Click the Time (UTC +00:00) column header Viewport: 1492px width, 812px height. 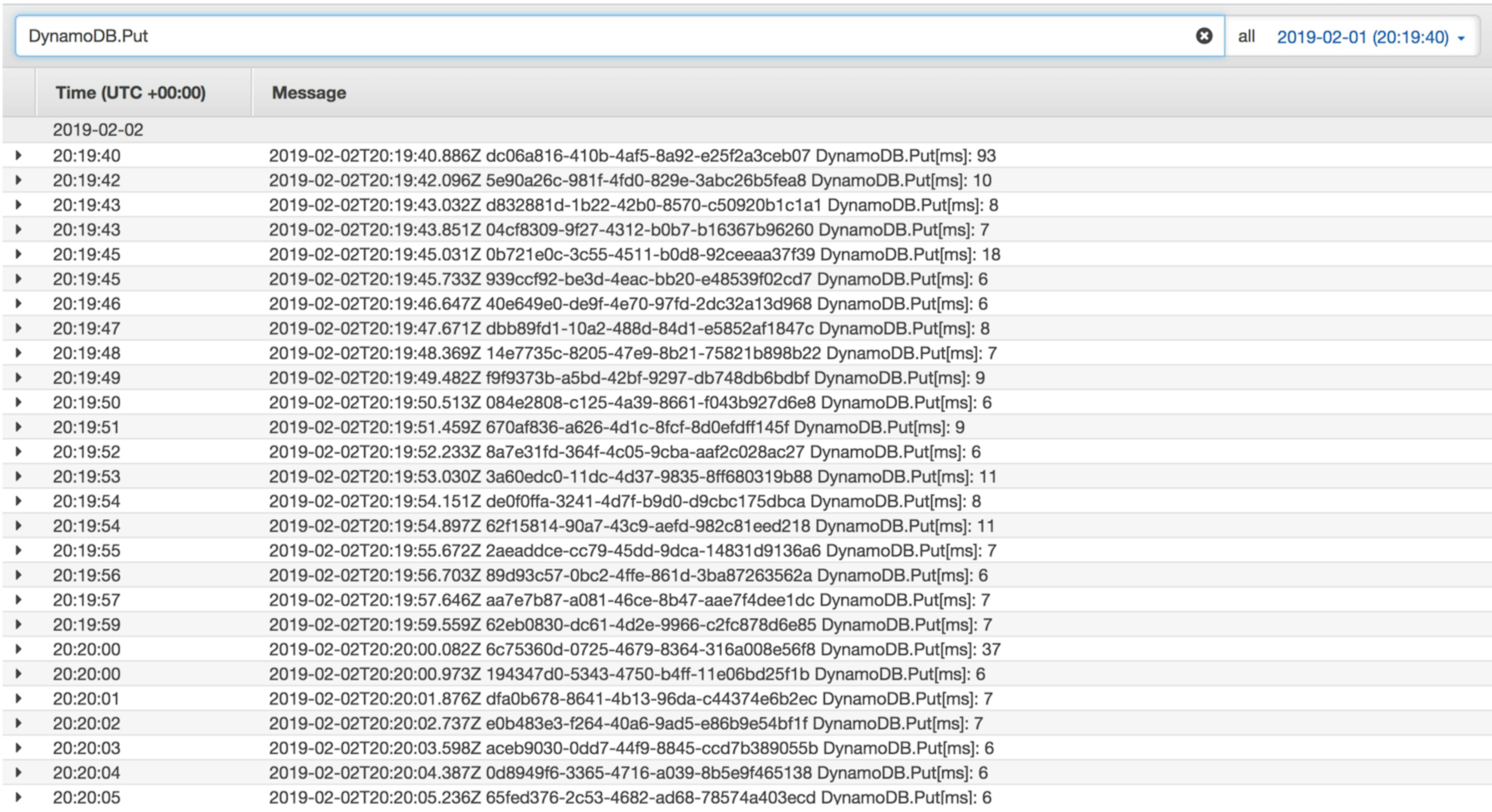point(130,93)
